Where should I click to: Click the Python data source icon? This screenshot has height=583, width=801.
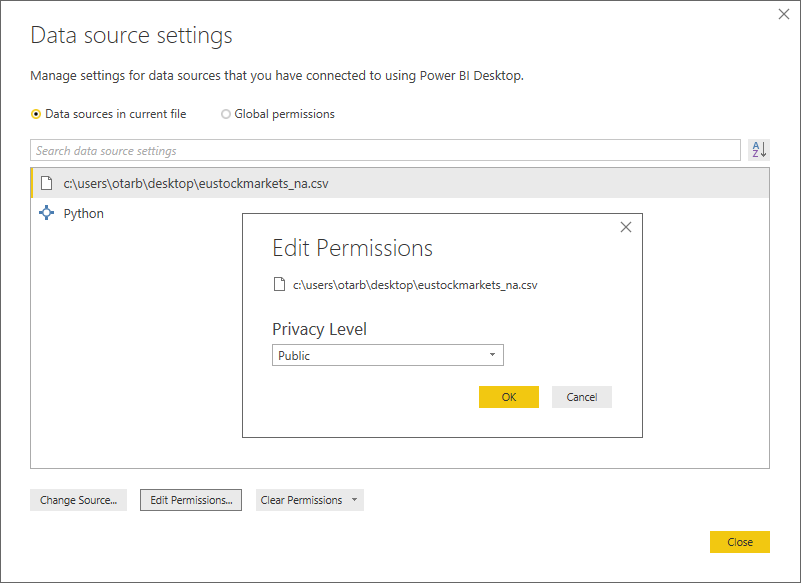pyautogui.click(x=46, y=213)
